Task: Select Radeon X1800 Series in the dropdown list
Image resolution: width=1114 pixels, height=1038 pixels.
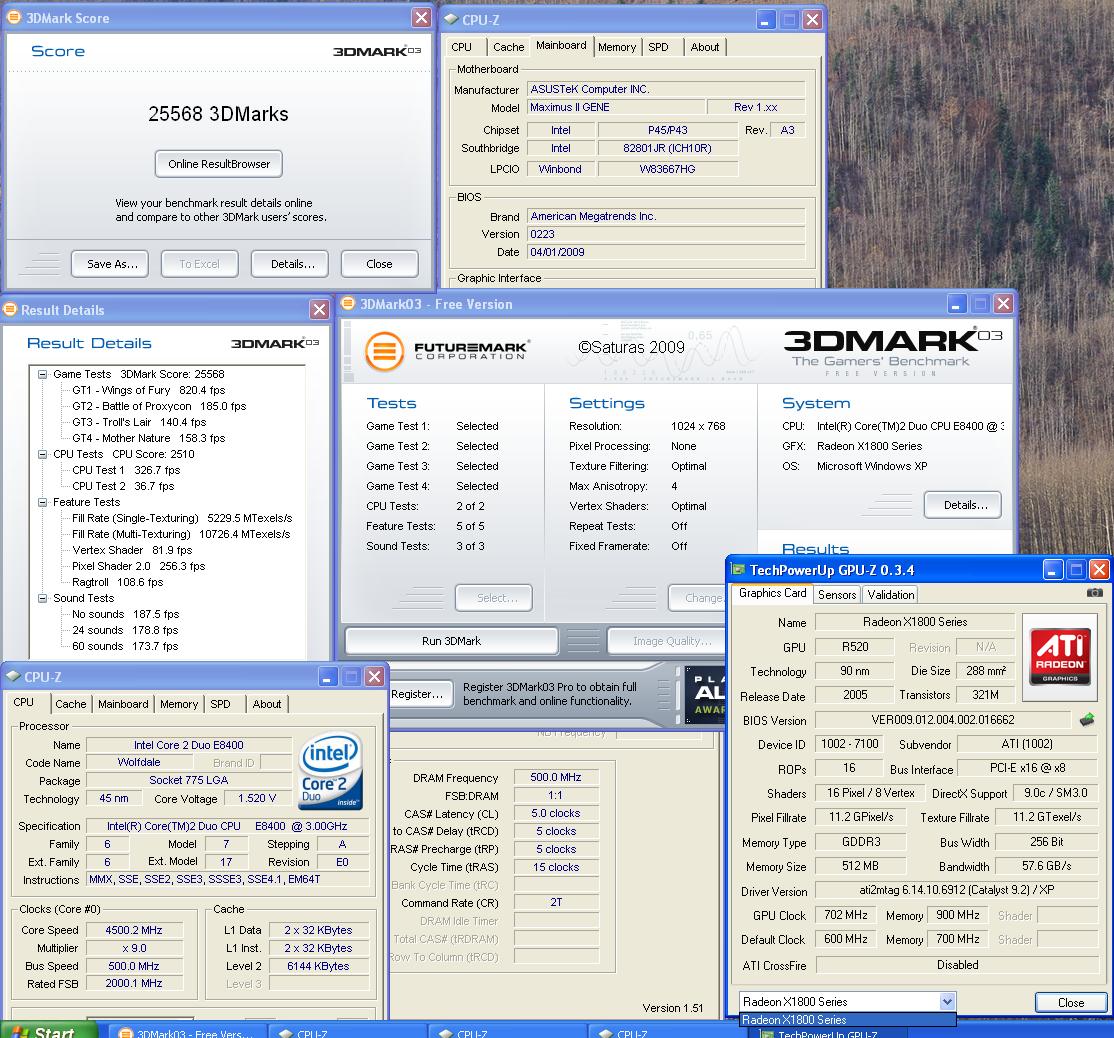Action: pyautogui.click(x=848, y=1020)
